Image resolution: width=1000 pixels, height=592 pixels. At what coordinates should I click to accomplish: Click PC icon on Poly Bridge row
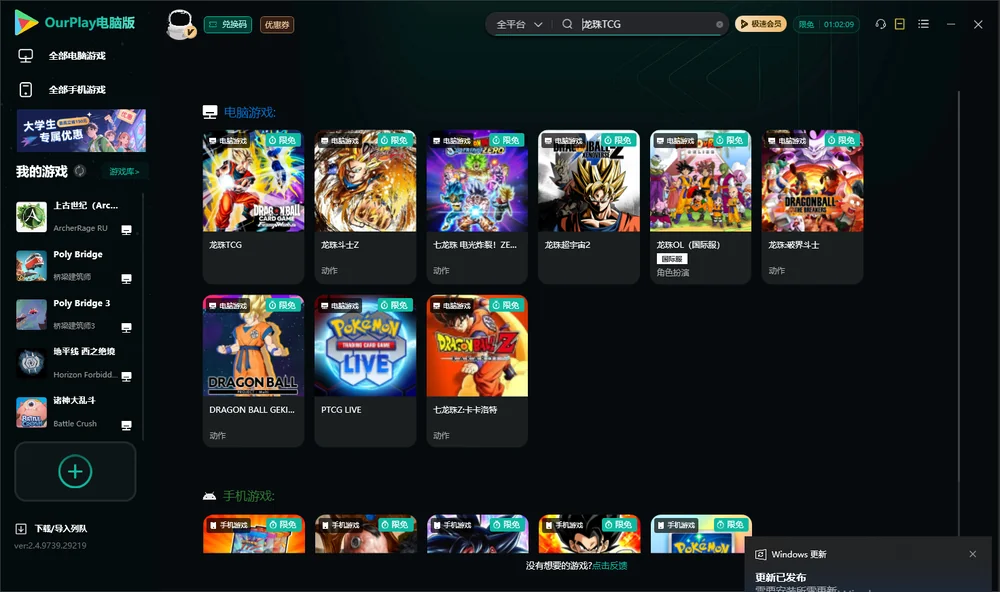[x=126, y=279]
